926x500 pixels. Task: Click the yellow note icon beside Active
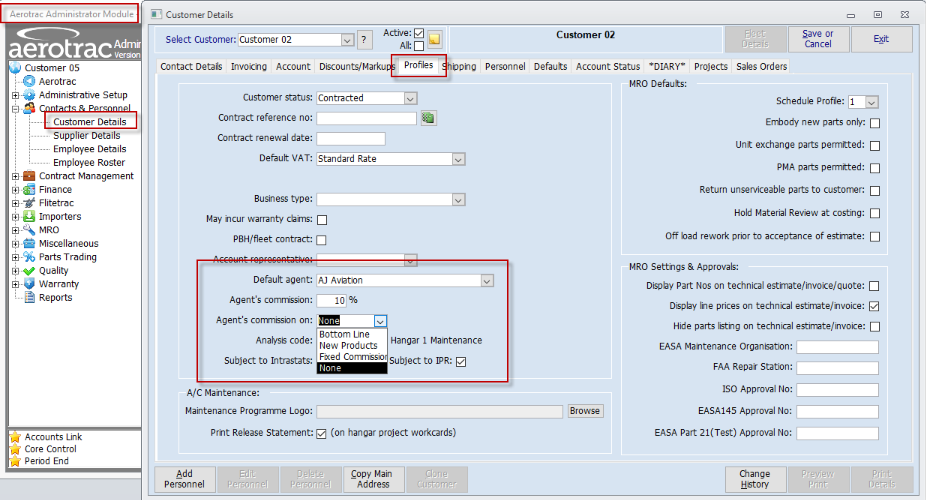(435, 39)
